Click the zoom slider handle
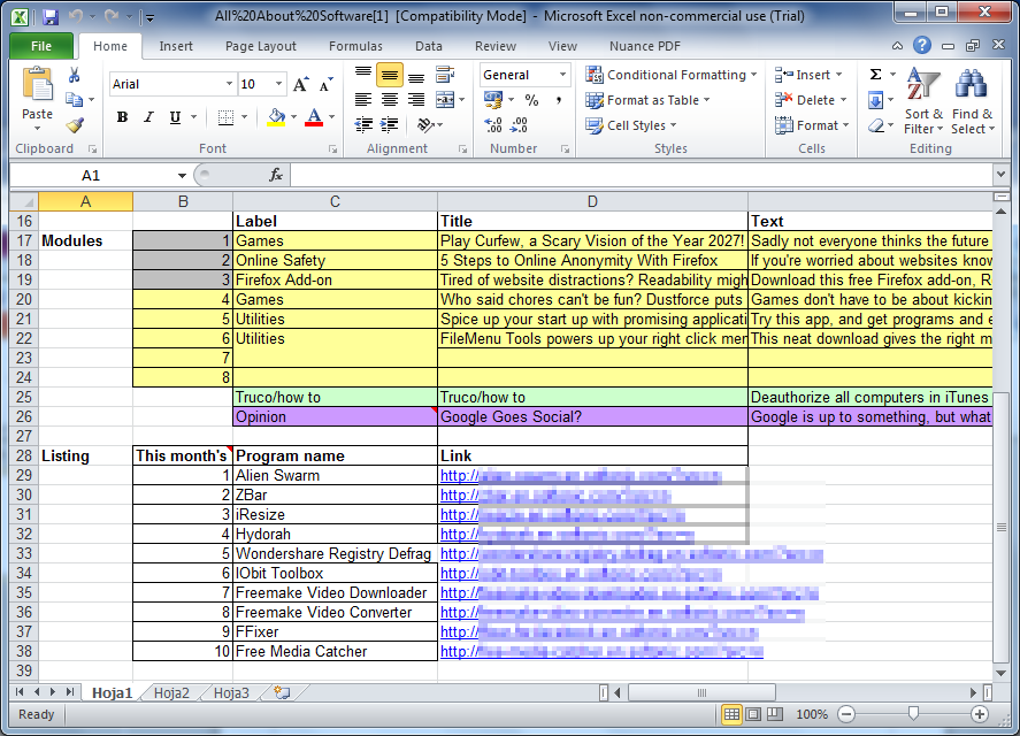Image resolution: width=1020 pixels, height=736 pixels. (x=913, y=714)
